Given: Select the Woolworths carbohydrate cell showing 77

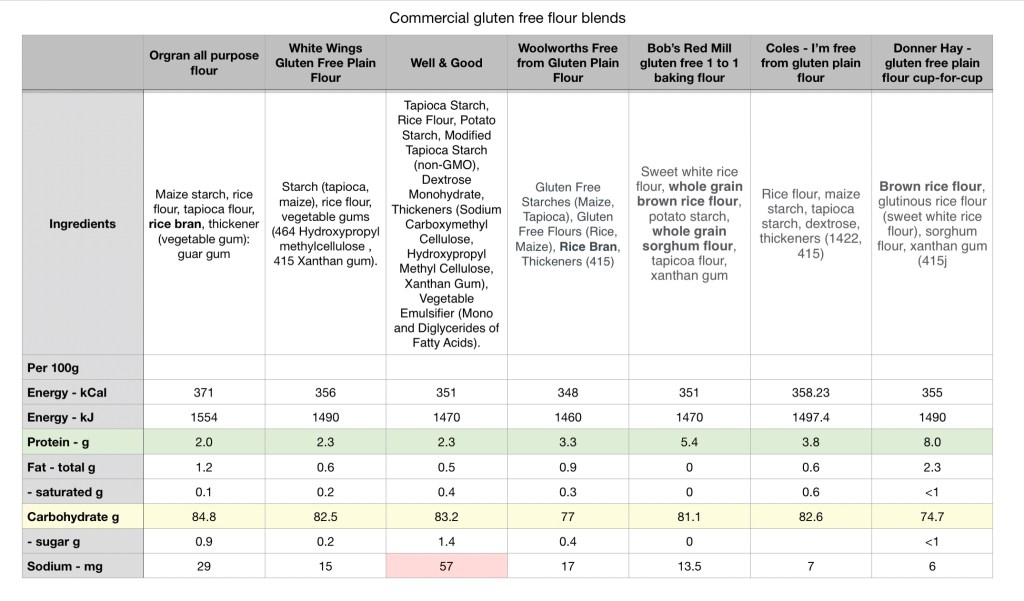Looking at the screenshot, I should [x=568, y=518].
